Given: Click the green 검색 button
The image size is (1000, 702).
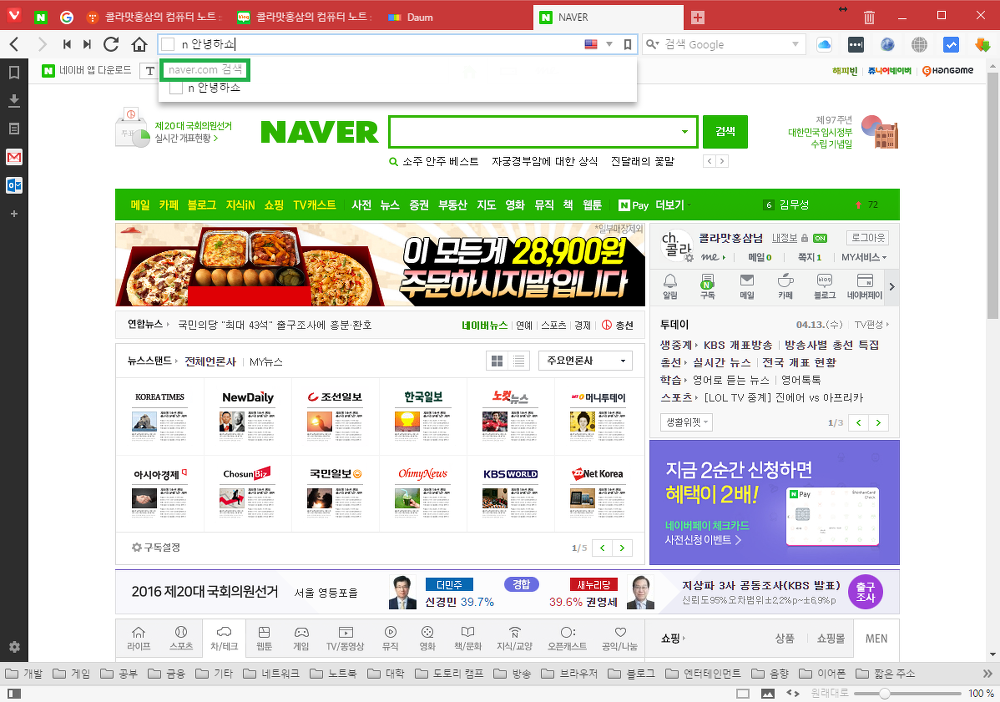Looking at the screenshot, I should click(725, 131).
